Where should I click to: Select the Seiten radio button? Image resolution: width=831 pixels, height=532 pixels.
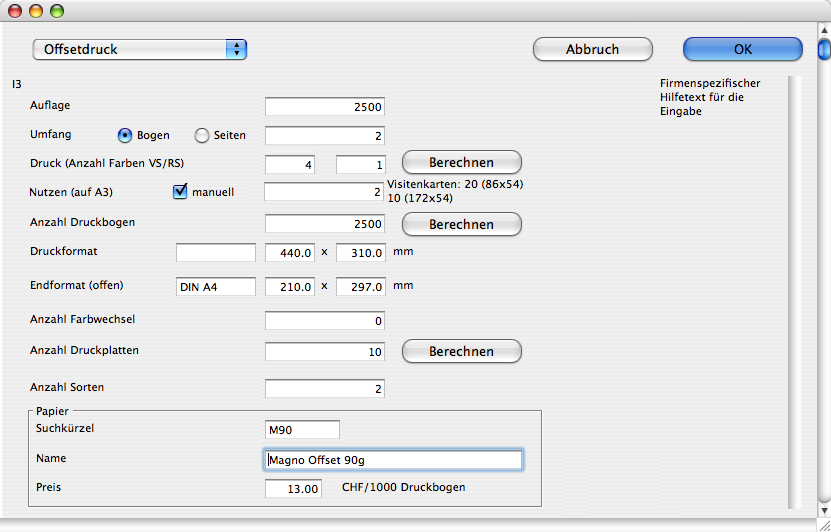point(202,135)
